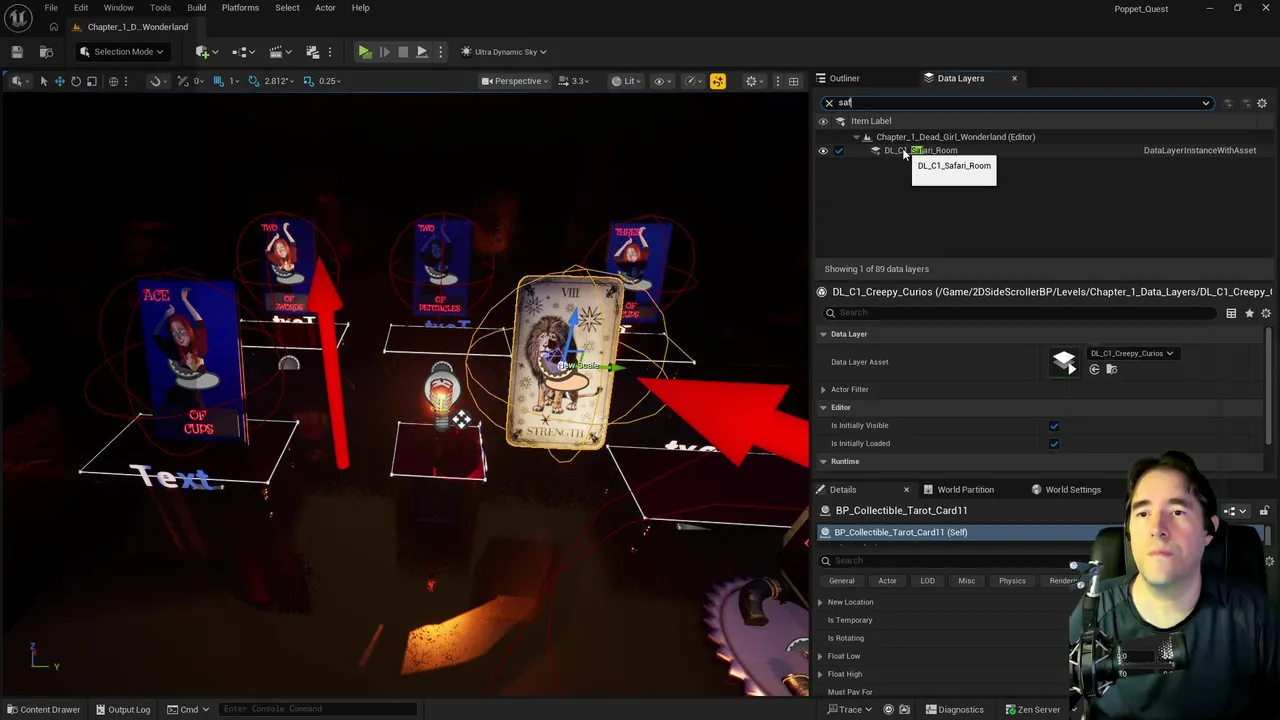
Task: Expand the New Location property
Action: click(820, 602)
